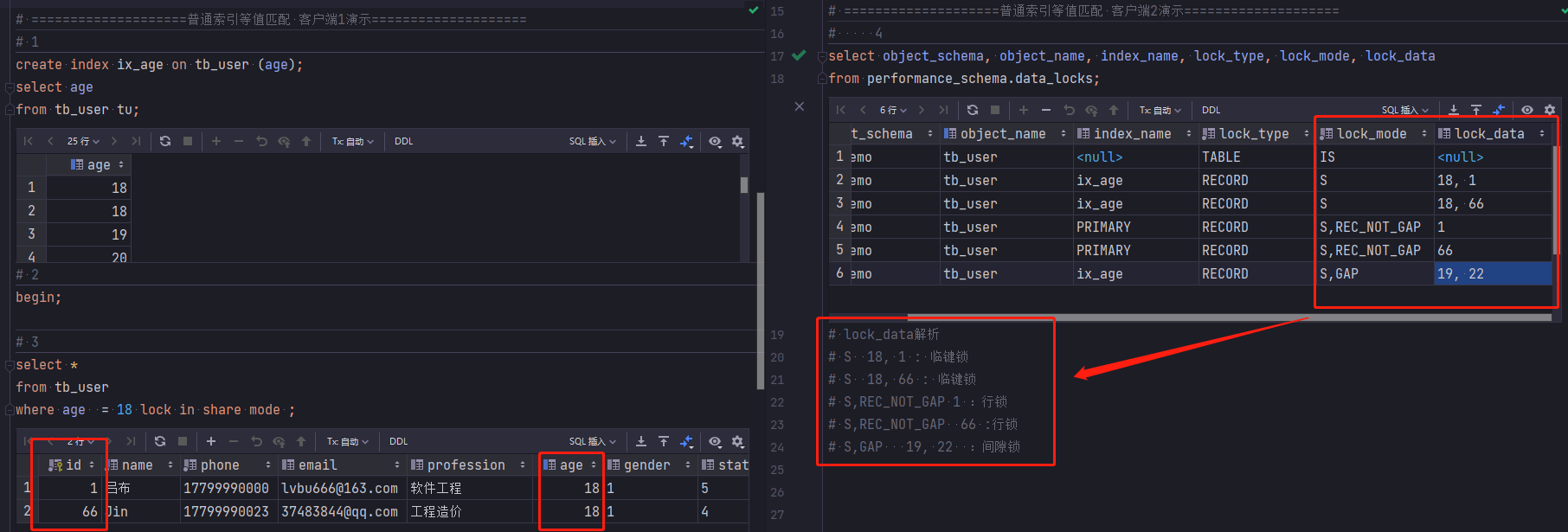Delete row using minus icon in tb_user result toolbar
The image size is (1568, 532).
pos(234,441)
